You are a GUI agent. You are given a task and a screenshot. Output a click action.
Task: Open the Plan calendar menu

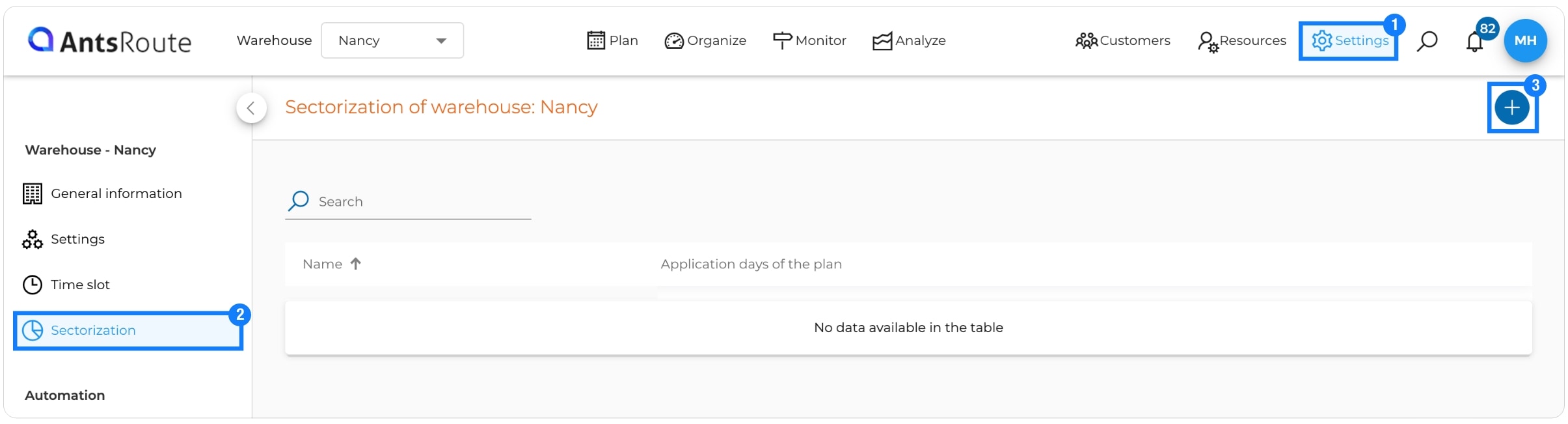click(612, 40)
